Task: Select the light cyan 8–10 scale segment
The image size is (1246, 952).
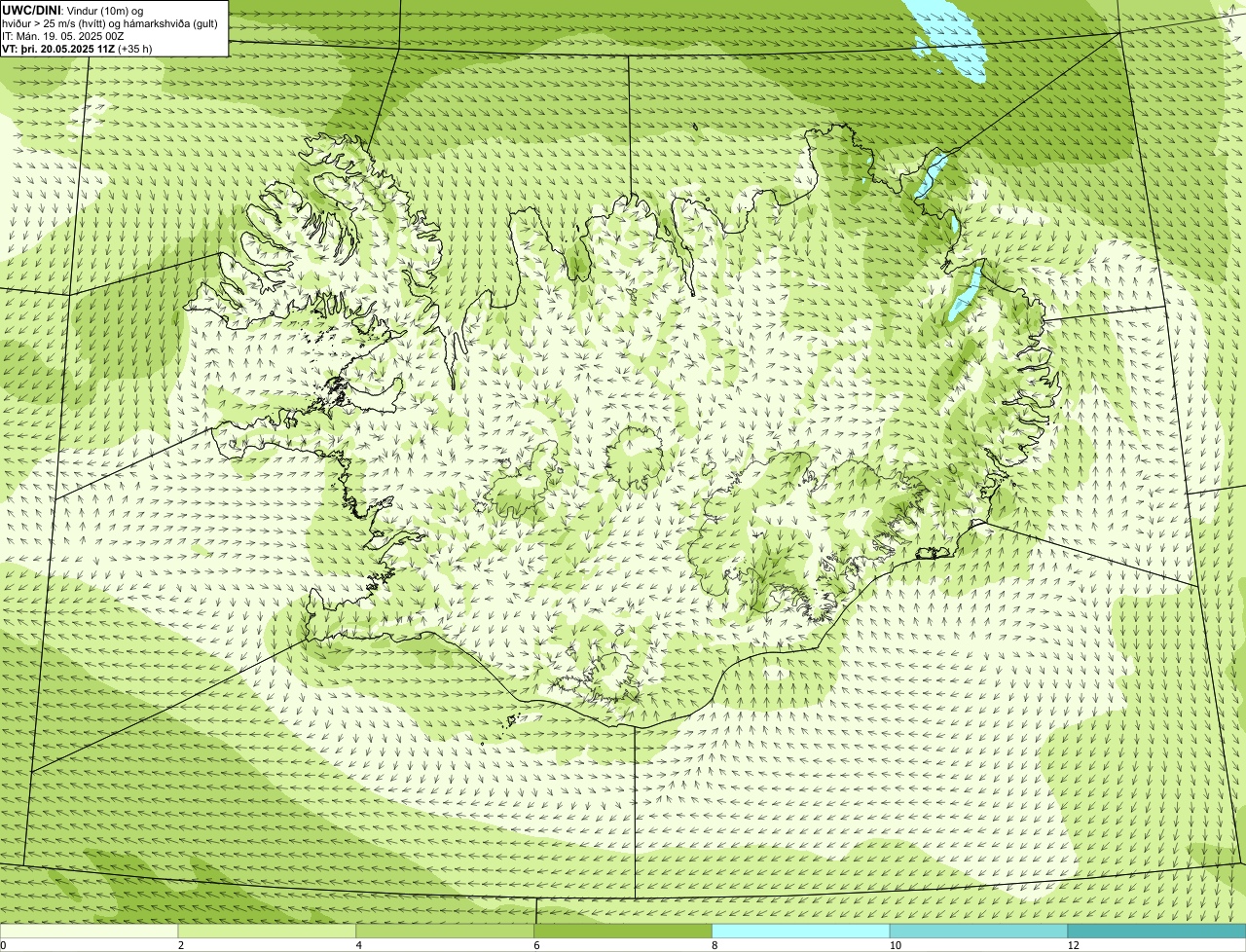Action: (x=801, y=931)
